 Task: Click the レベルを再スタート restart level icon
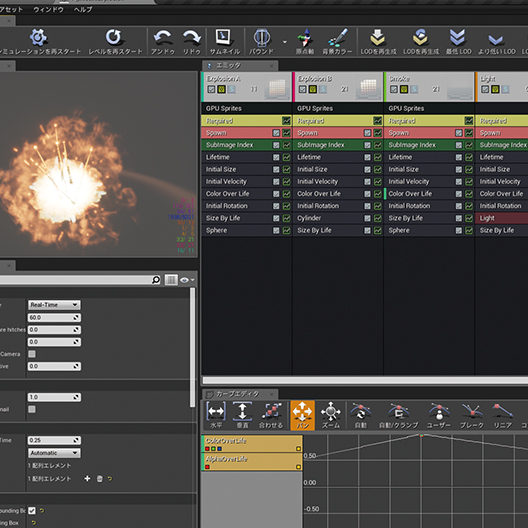(114, 37)
